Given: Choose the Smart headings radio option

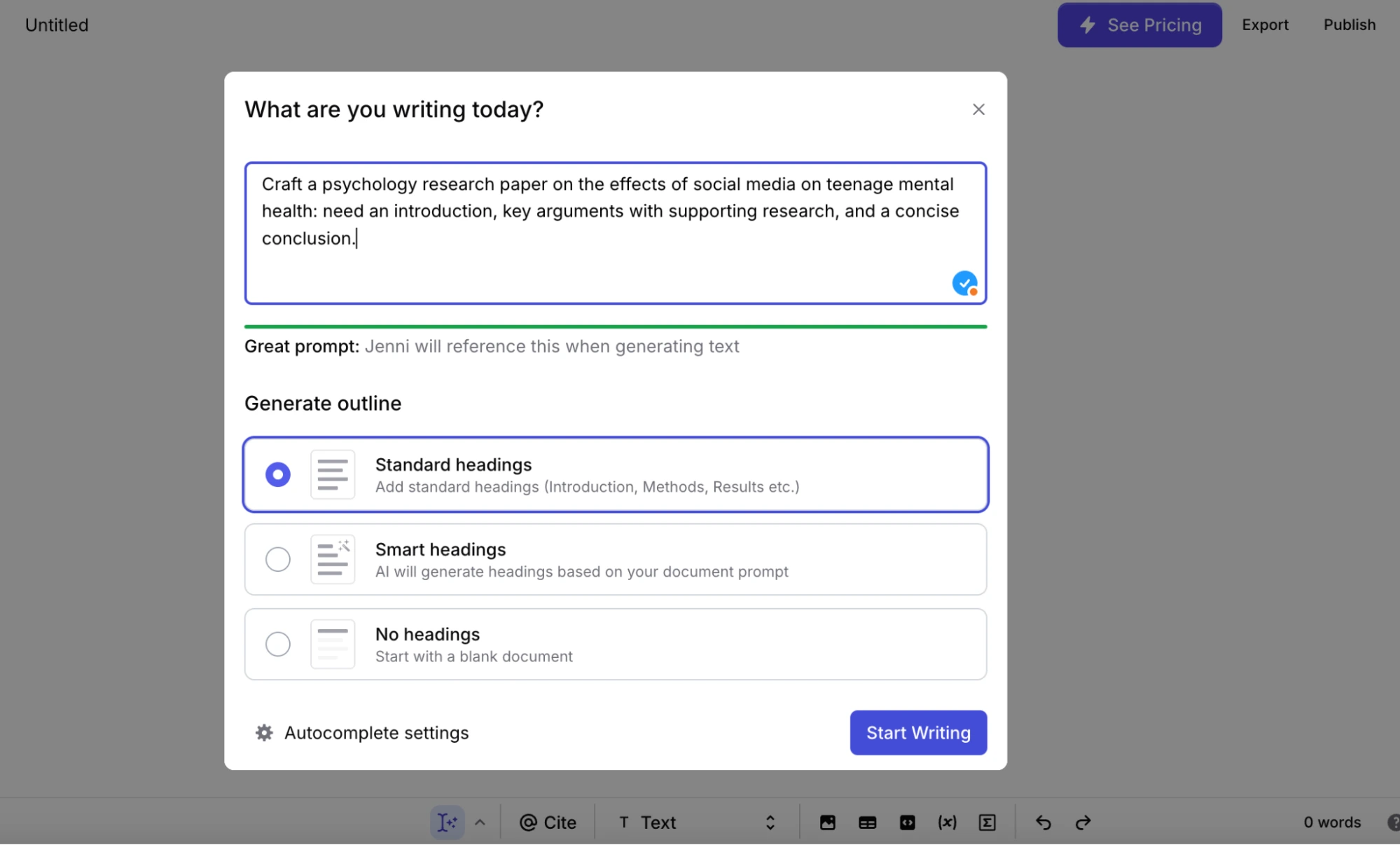Looking at the screenshot, I should 278,559.
